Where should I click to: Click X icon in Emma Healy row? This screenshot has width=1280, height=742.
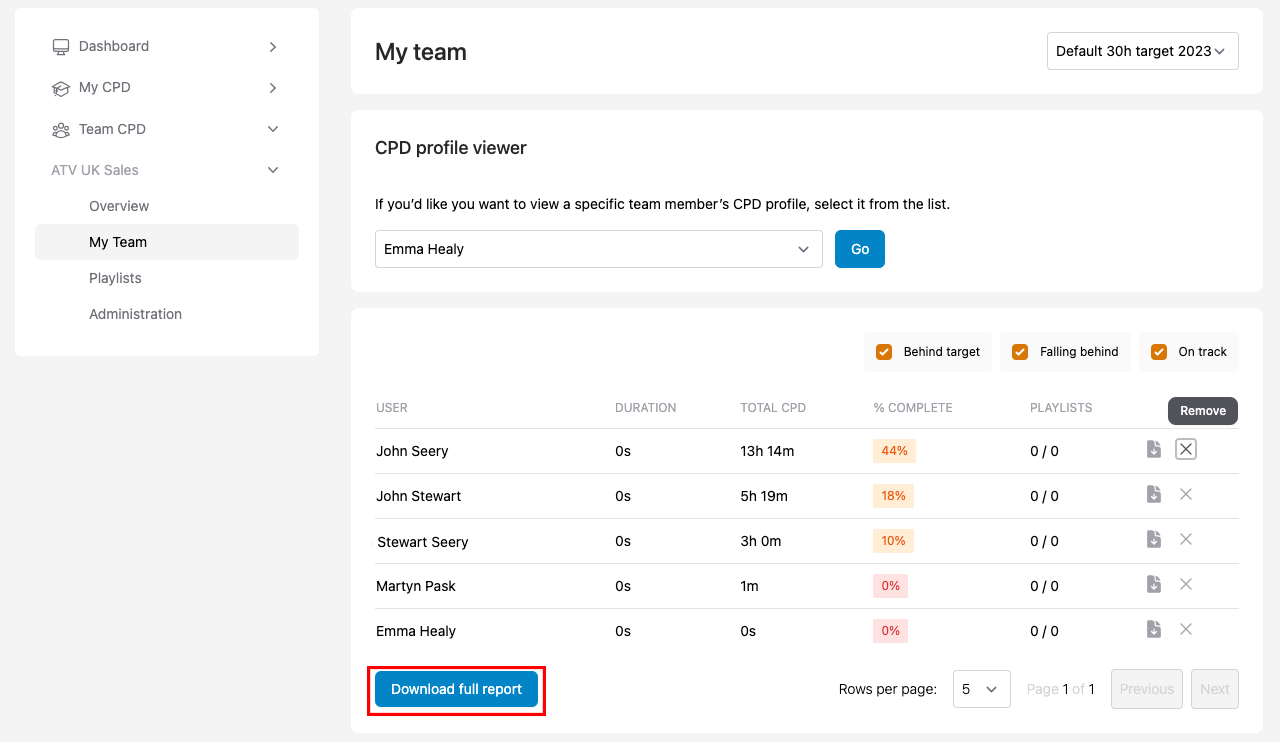tap(1185, 629)
